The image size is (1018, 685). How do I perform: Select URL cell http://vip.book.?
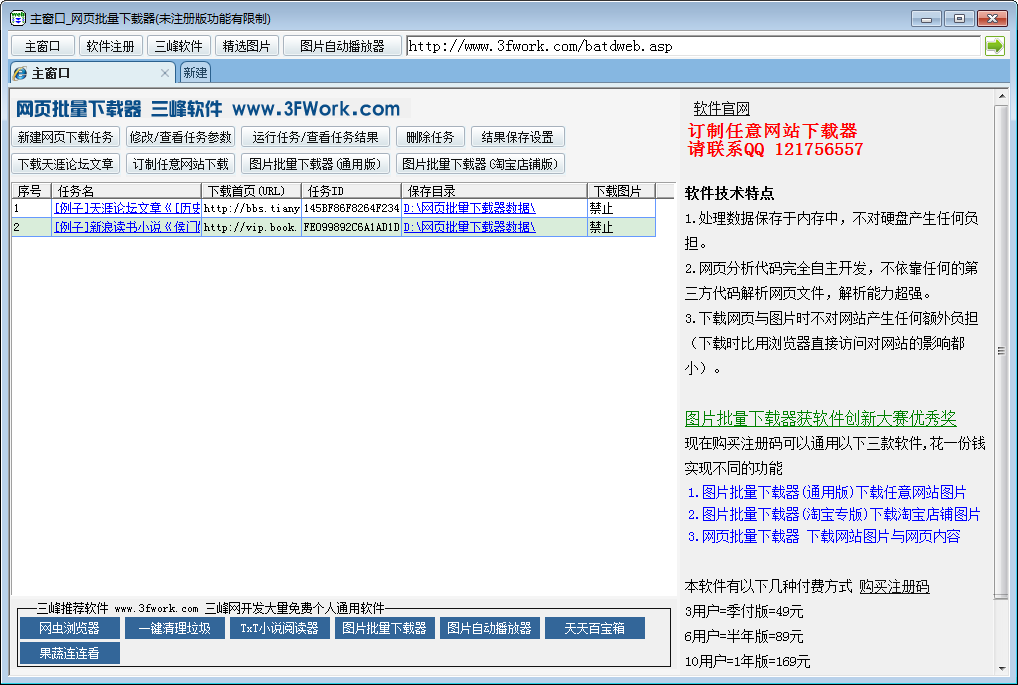pos(251,227)
